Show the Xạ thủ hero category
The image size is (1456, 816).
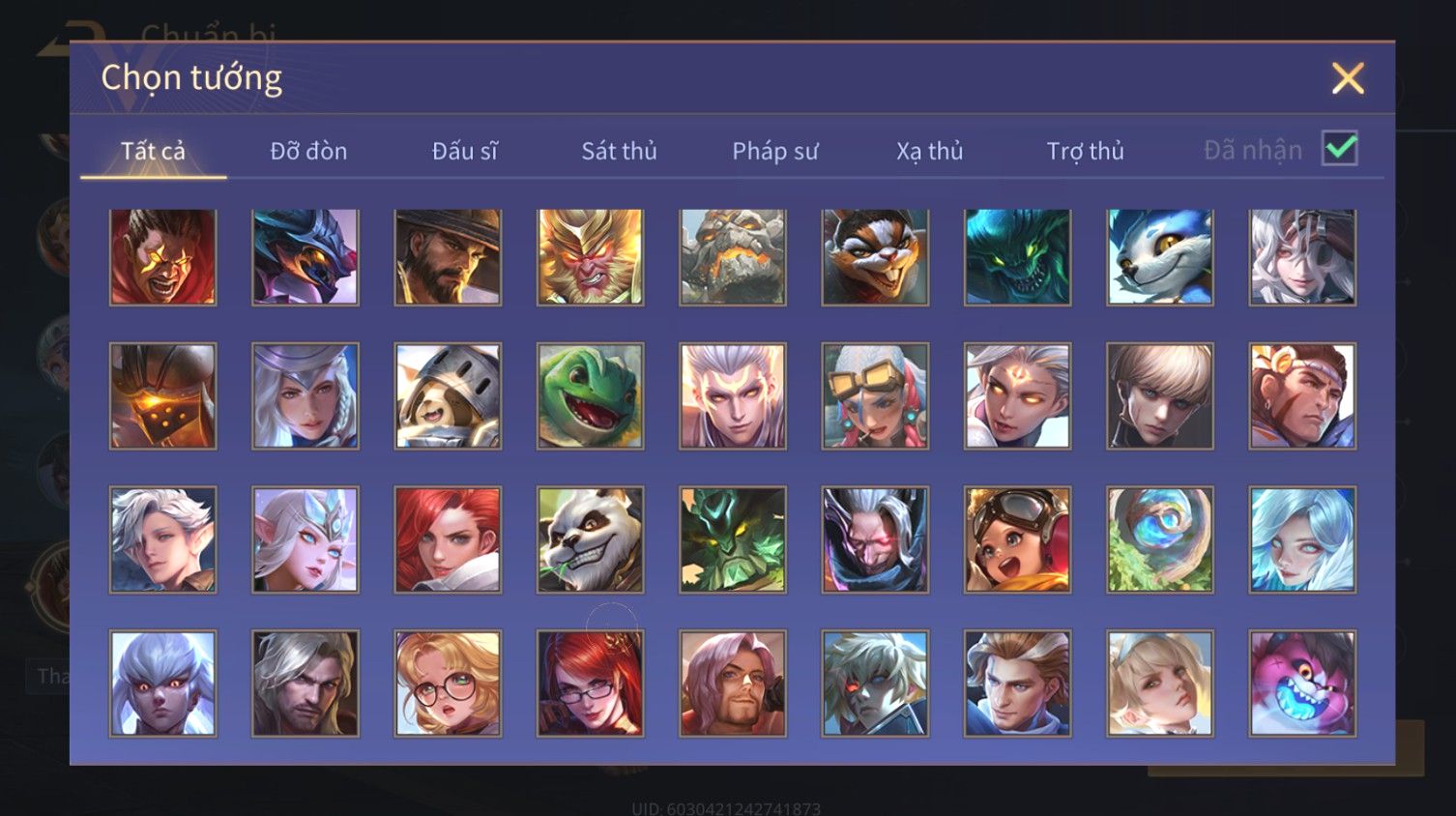click(929, 151)
